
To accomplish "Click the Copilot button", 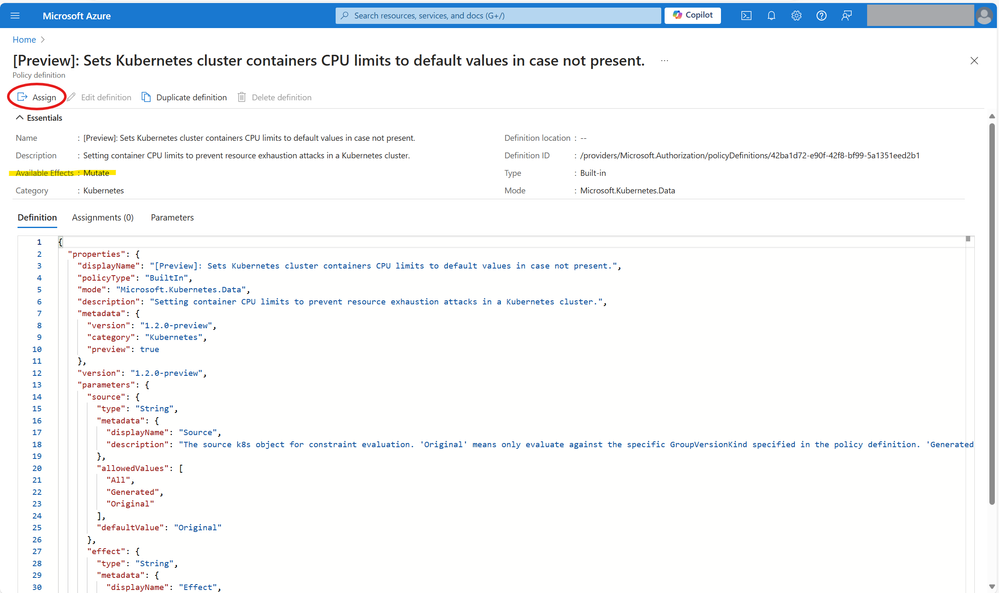I will click(x=693, y=15).
